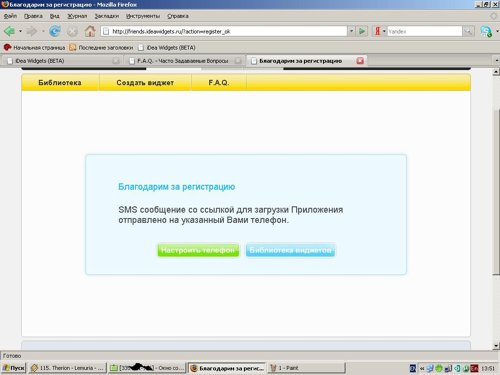
Task: Open the Вид menu
Action: pos(55,16)
